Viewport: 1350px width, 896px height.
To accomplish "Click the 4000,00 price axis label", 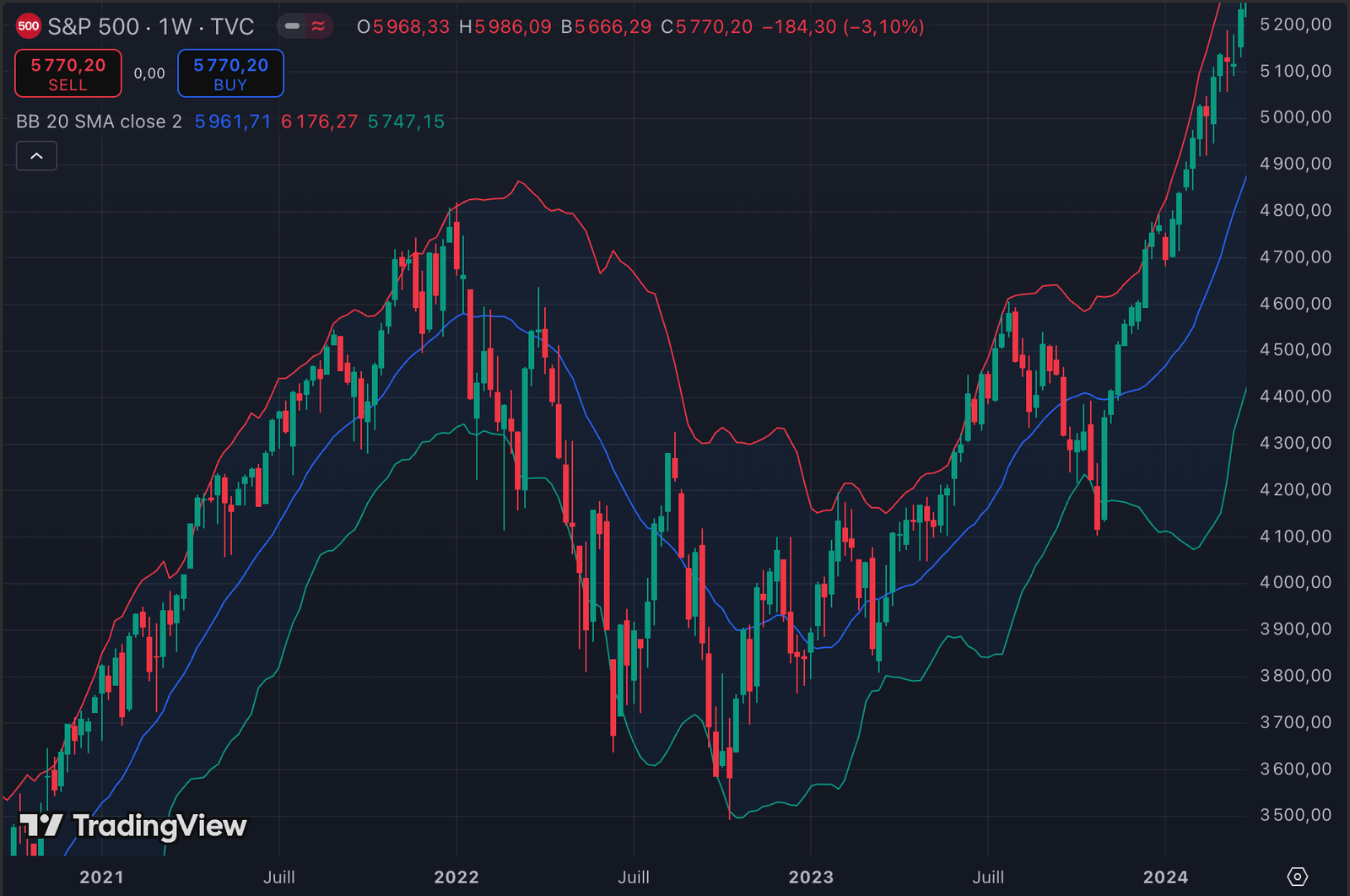I will (x=1296, y=582).
